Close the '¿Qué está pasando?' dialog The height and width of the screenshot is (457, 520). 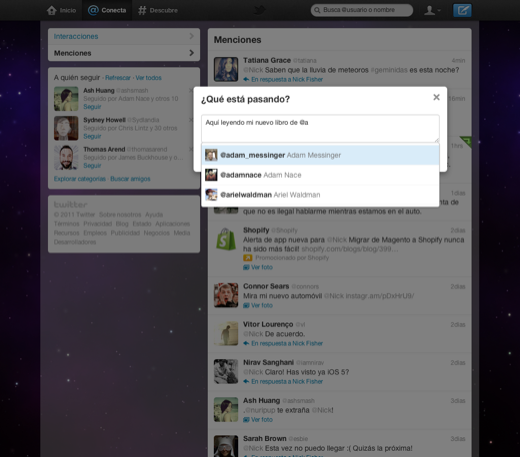[436, 97]
